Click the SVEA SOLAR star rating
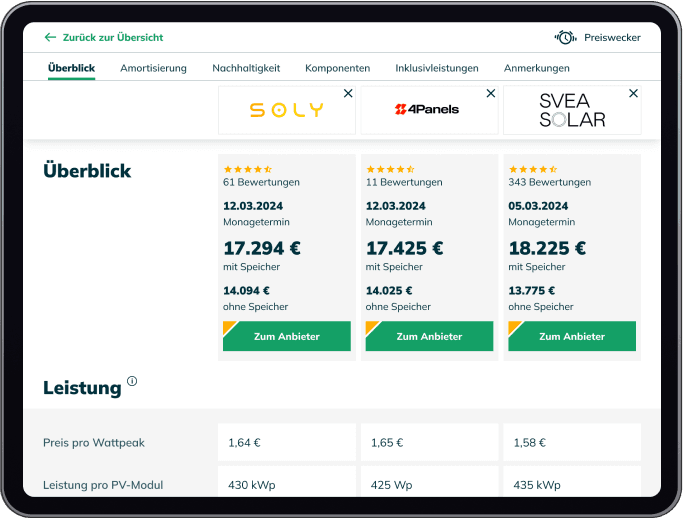This screenshot has height=518, width=684. [x=532, y=169]
